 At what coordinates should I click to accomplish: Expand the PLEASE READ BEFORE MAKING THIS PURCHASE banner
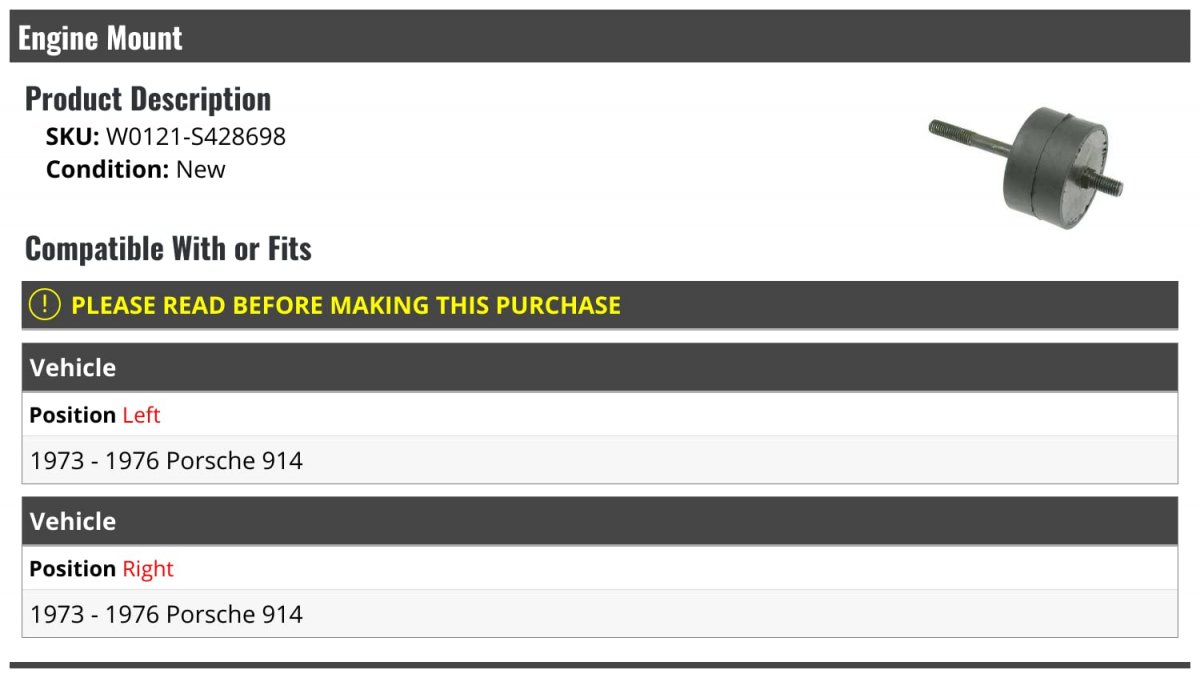(x=600, y=305)
